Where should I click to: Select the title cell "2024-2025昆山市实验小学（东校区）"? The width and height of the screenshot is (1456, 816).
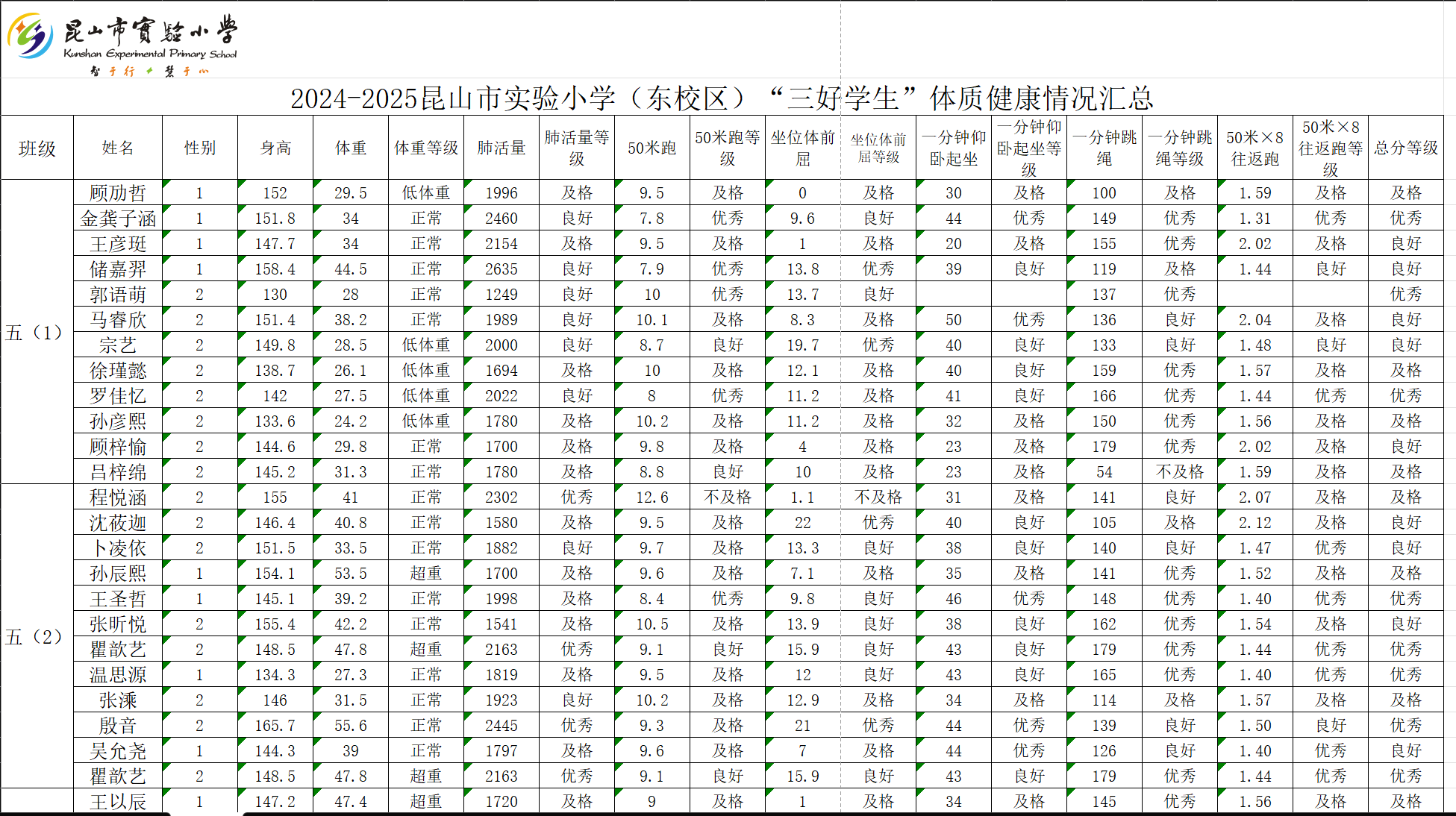pos(722,98)
